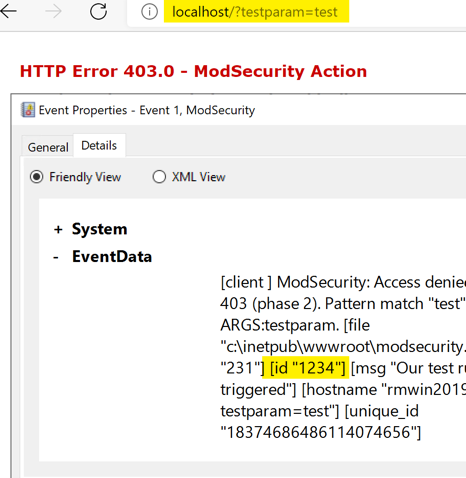Expand the System node plus sign

(58, 229)
